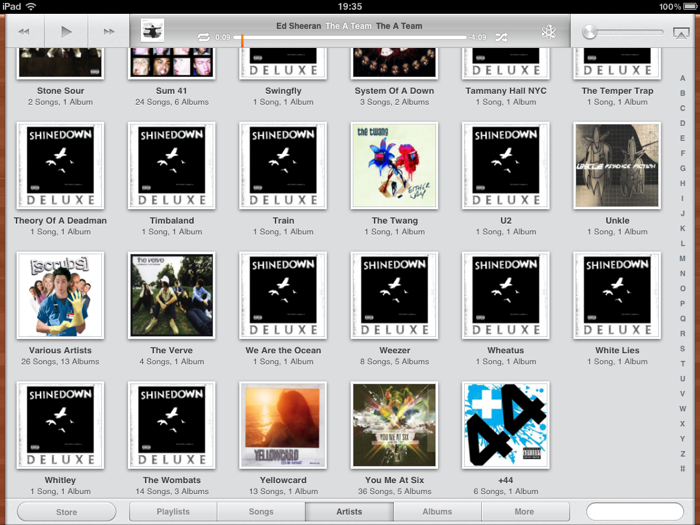
Task: Tap the Wi-Fi status icon
Action: (31, 6)
